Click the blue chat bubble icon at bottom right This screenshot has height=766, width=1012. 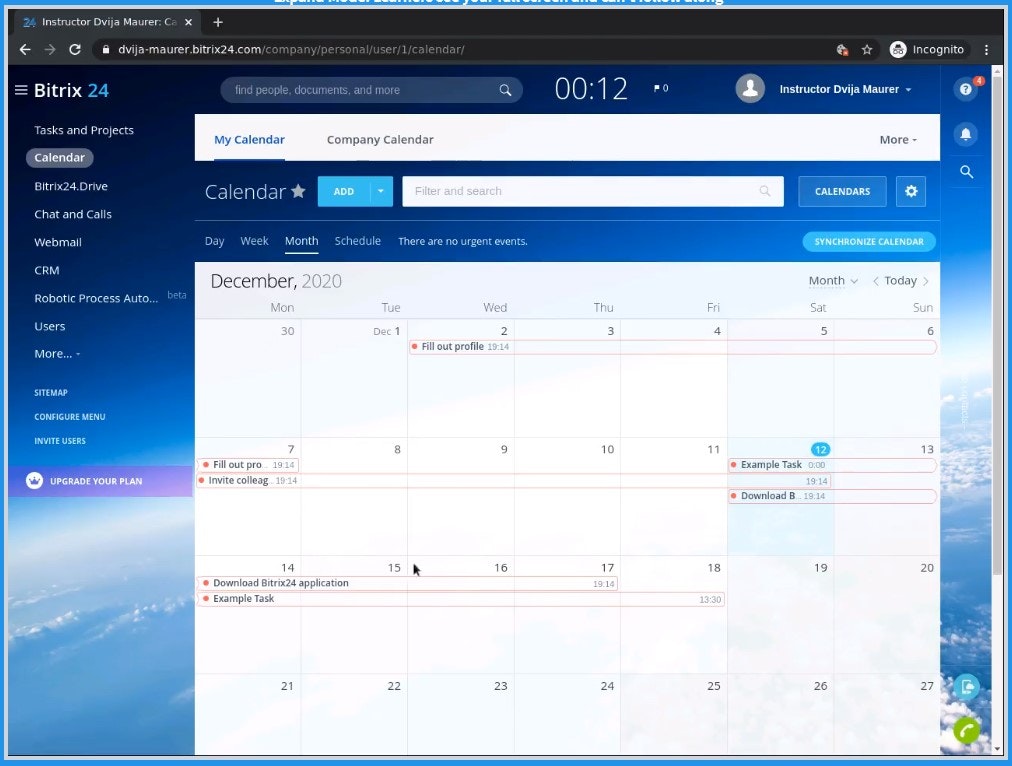(x=966, y=687)
